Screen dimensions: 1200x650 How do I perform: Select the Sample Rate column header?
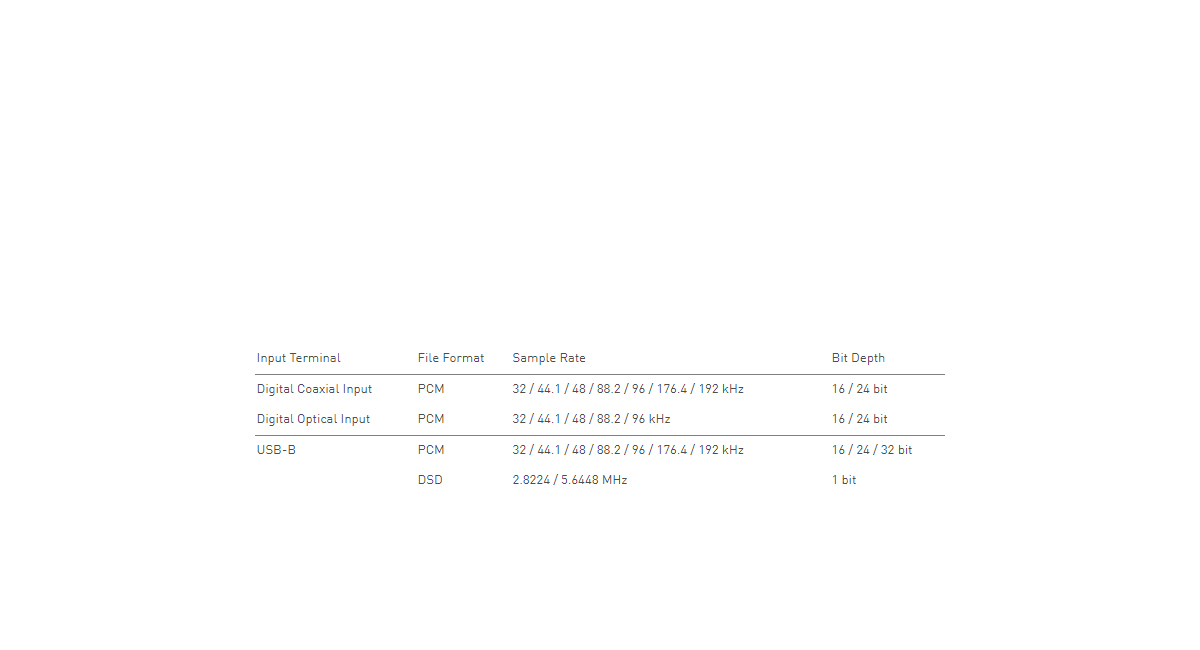[x=549, y=358]
